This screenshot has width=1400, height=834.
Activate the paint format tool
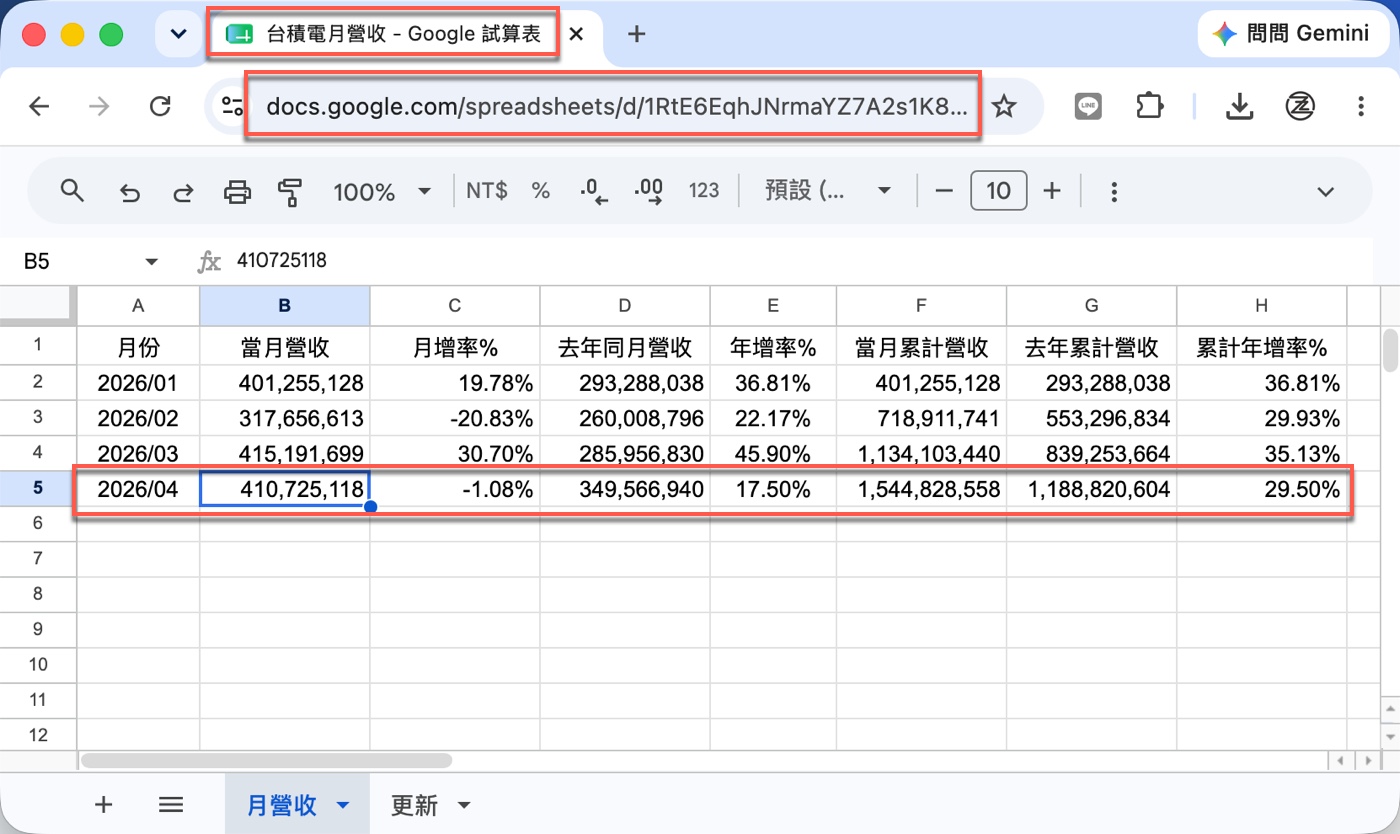pyautogui.click(x=291, y=191)
